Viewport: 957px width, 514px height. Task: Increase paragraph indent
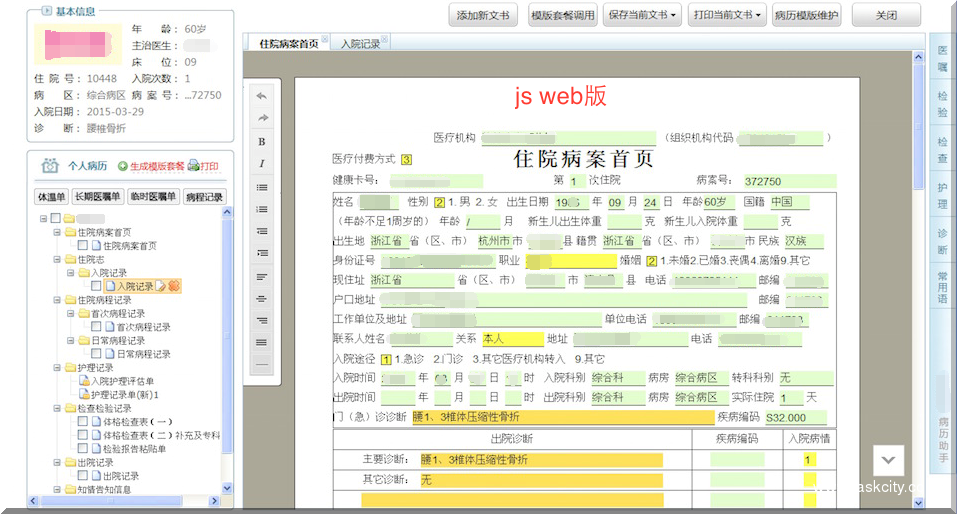pos(262,253)
